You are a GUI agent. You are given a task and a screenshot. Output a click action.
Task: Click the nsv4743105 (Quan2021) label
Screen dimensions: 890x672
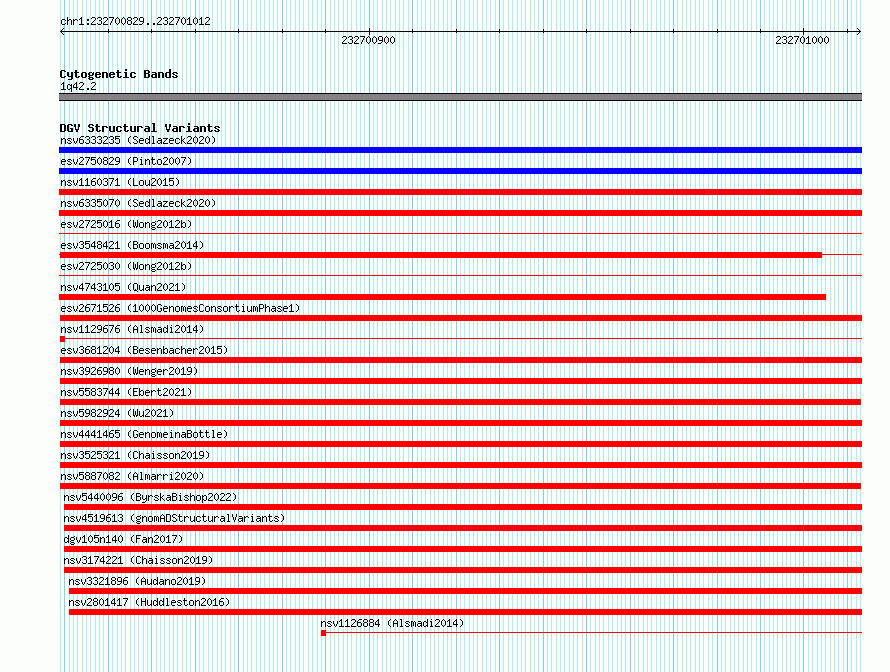pyautogui.click(x=123, y=287)
